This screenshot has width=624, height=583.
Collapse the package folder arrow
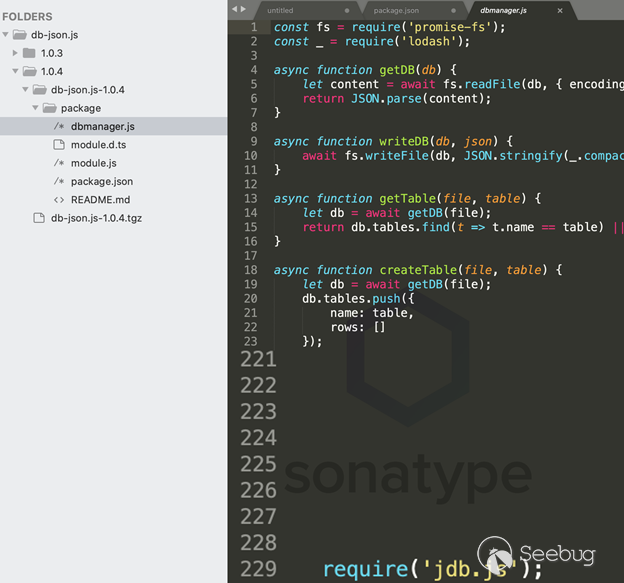click(35, 108)
